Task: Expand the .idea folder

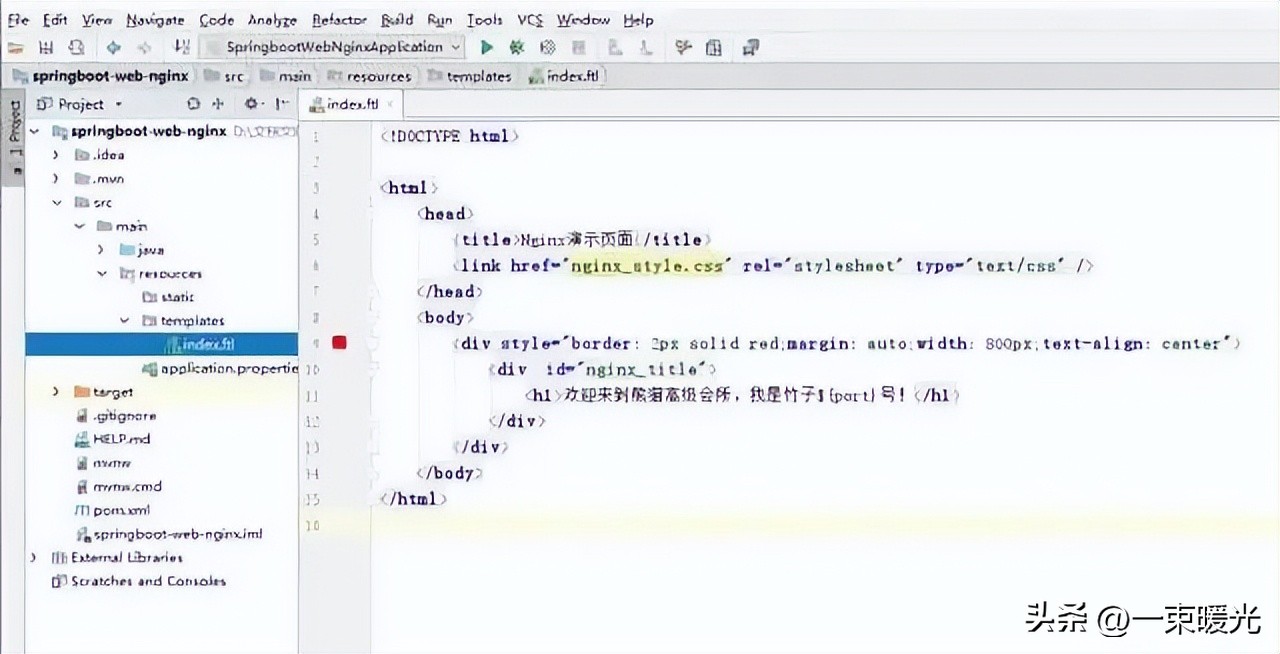Action: [x=58, y=155]
